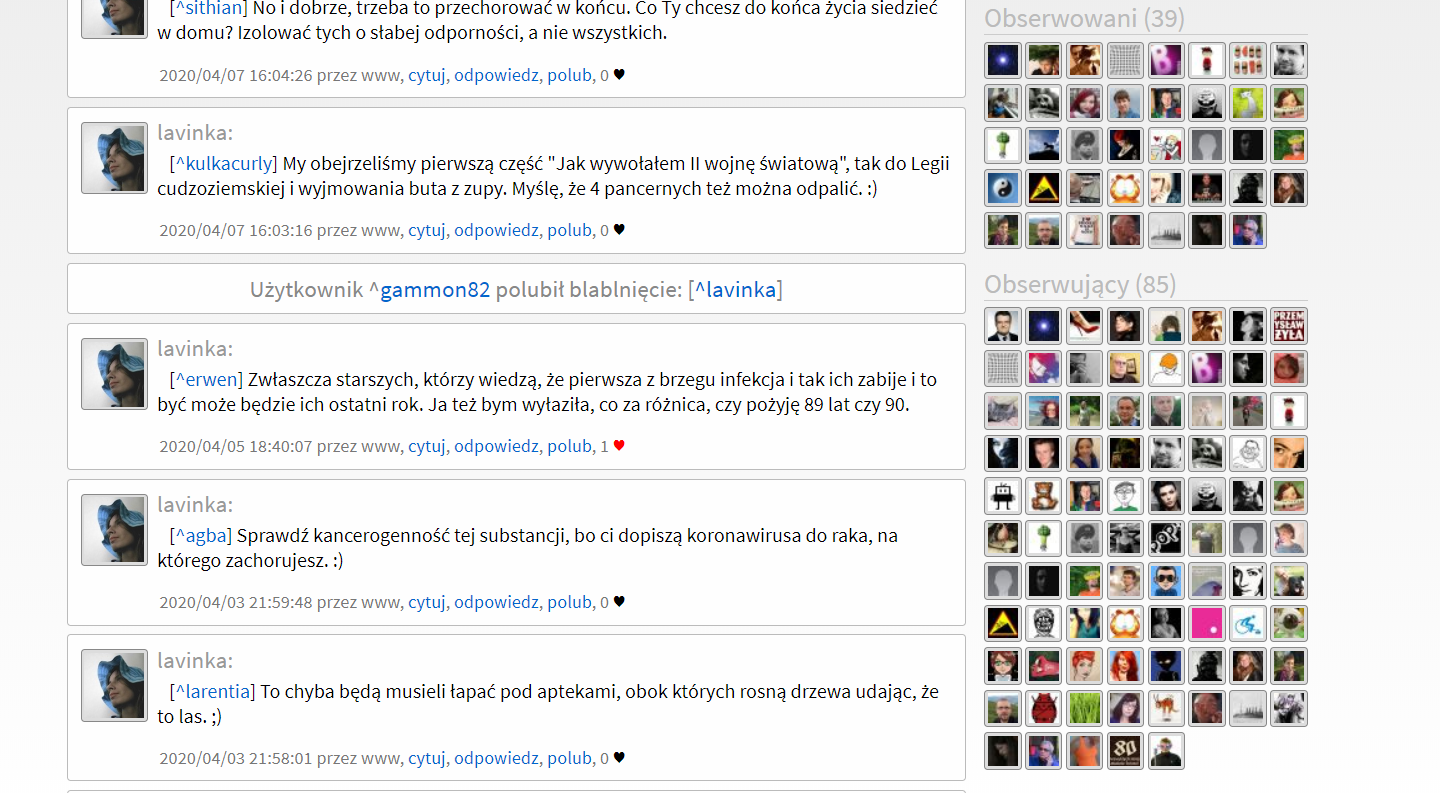This screenshot has width=1440, height=793.
Task: Open the green grass avatar
Action: coord(1085,708)
